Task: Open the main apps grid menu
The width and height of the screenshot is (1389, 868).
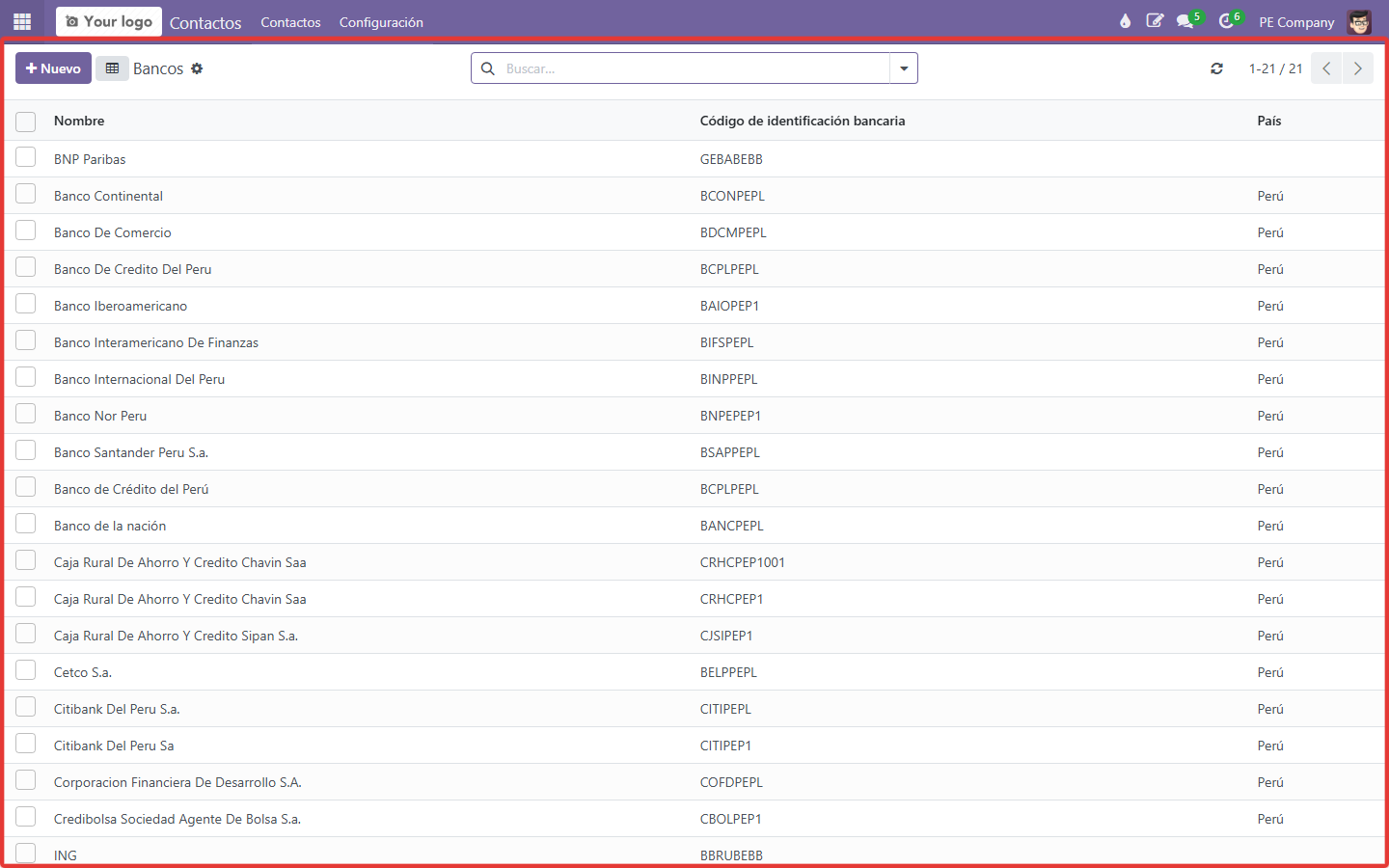Action: [22, 21]
